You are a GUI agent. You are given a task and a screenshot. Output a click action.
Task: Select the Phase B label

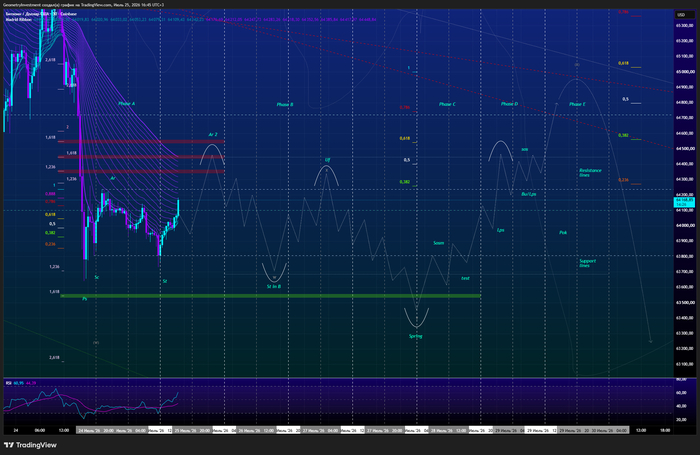[x=285, y=104]
